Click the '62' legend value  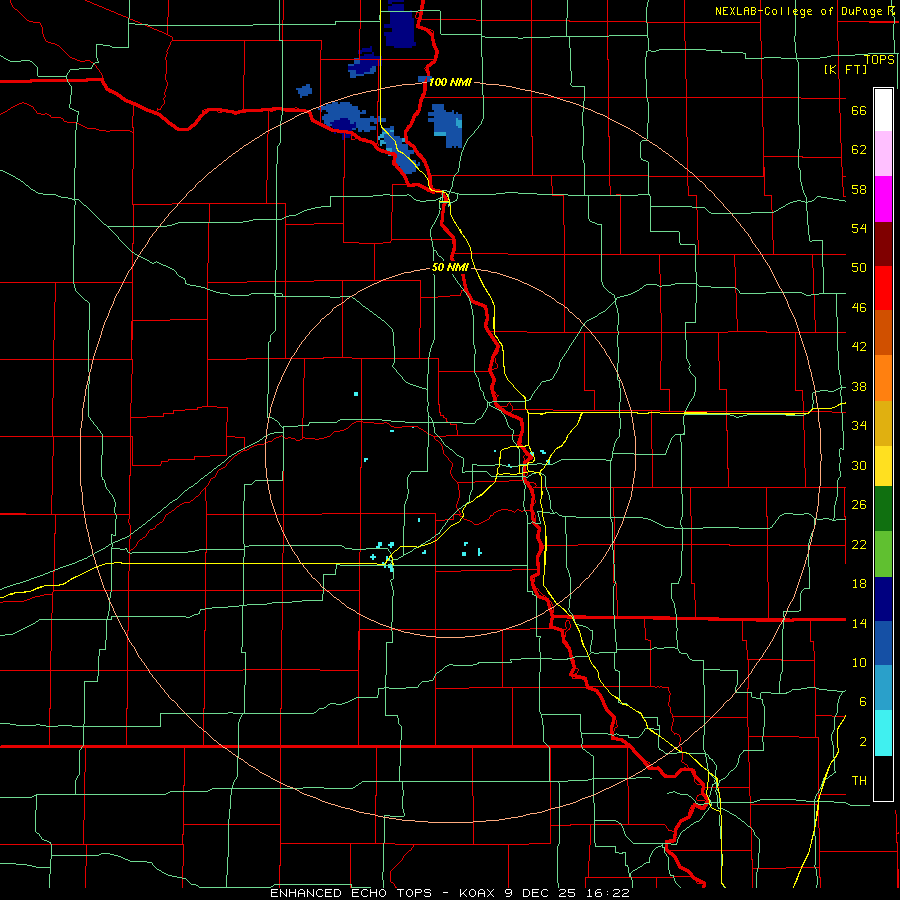(x=859, y=150)
